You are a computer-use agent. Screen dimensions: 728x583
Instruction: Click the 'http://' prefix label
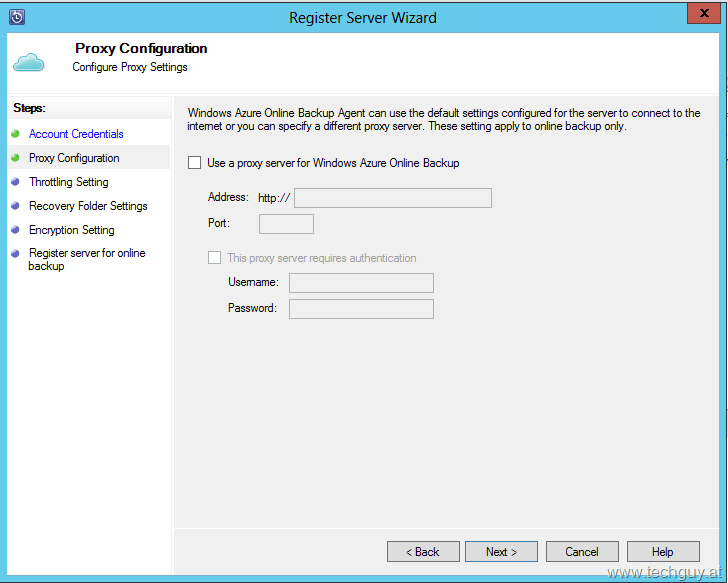[x=274, y=198]
